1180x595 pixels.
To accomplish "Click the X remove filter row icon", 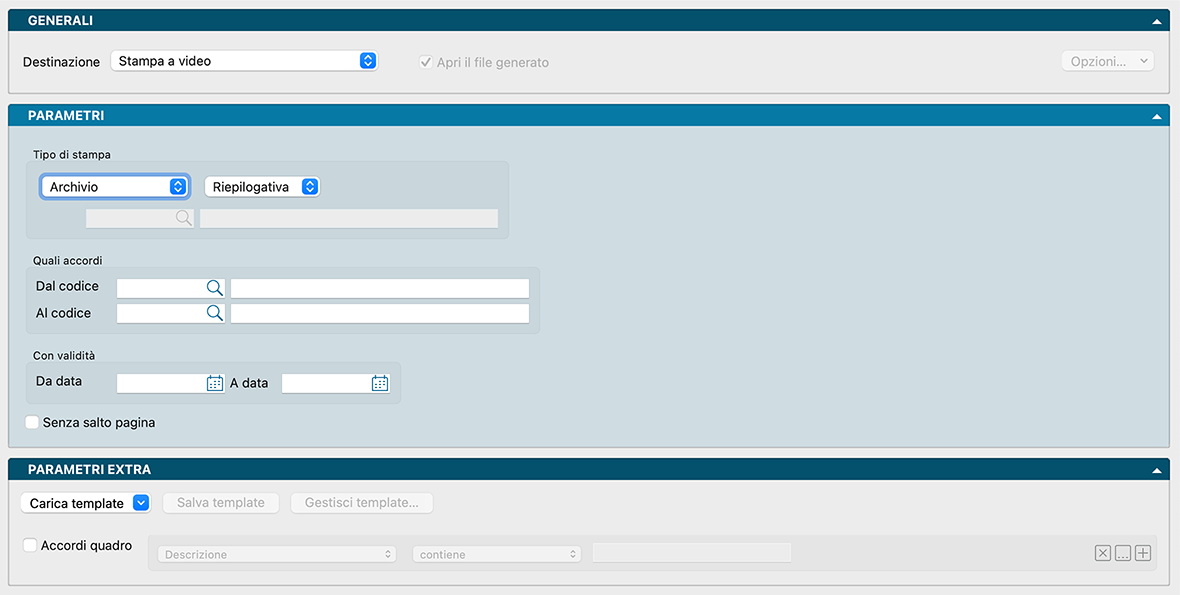I will (1102, 554).
